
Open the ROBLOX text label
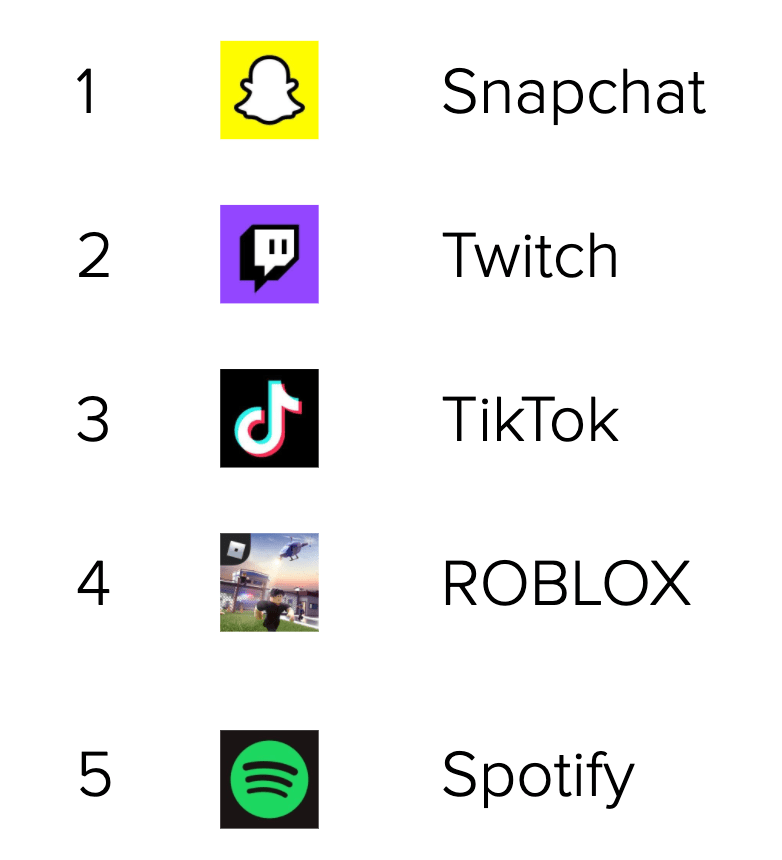click(566, 583)
